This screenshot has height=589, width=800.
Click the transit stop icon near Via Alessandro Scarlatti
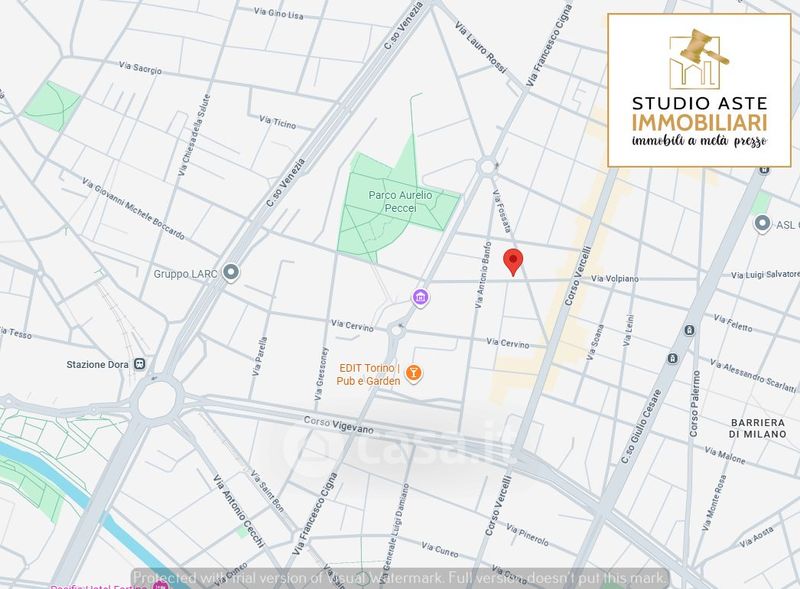pyautogui.click(x=673, y=357)
